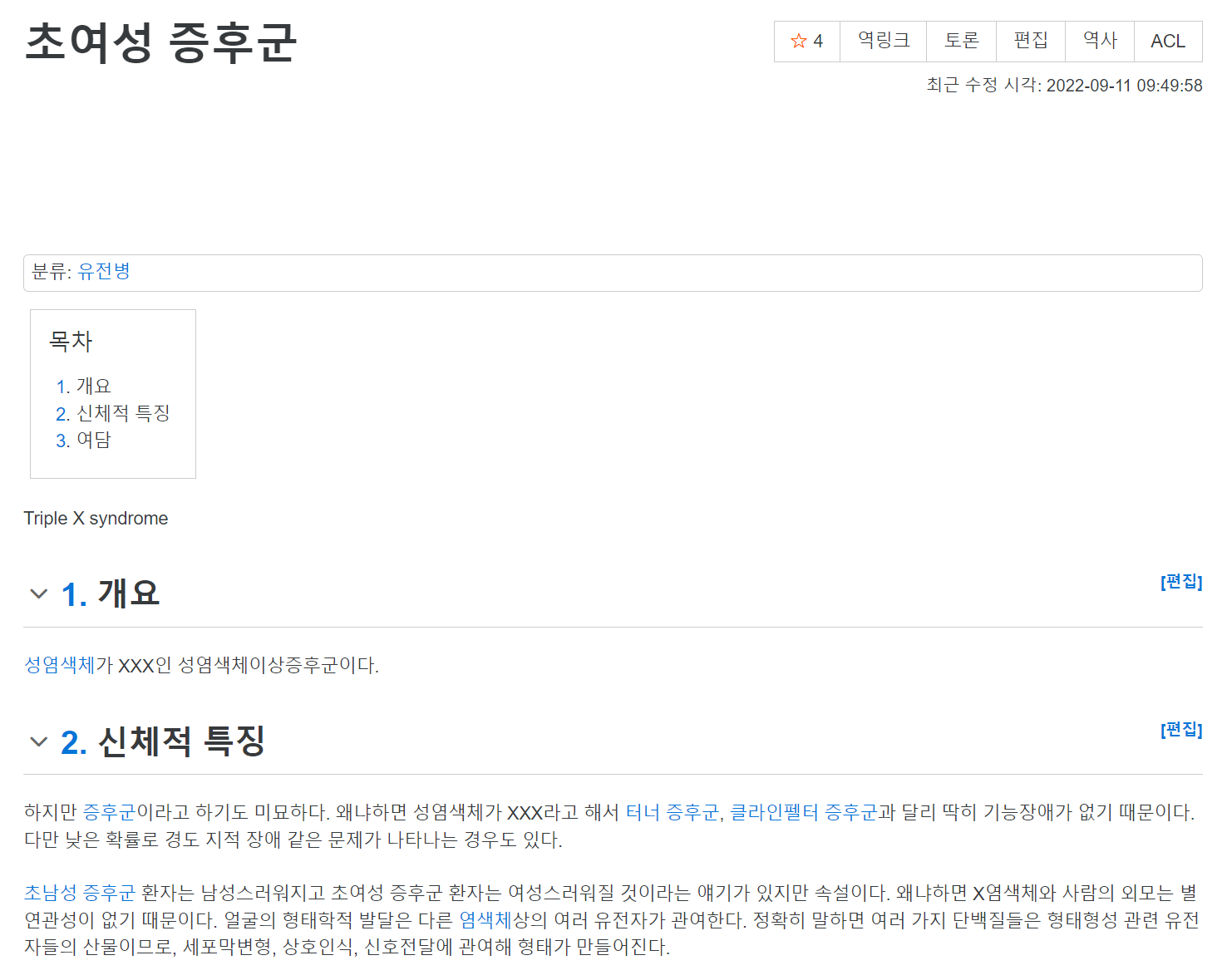The image size is (1222, 980).
Task: Follow the 클라인펠터 증후군 link
Action: 803,813
